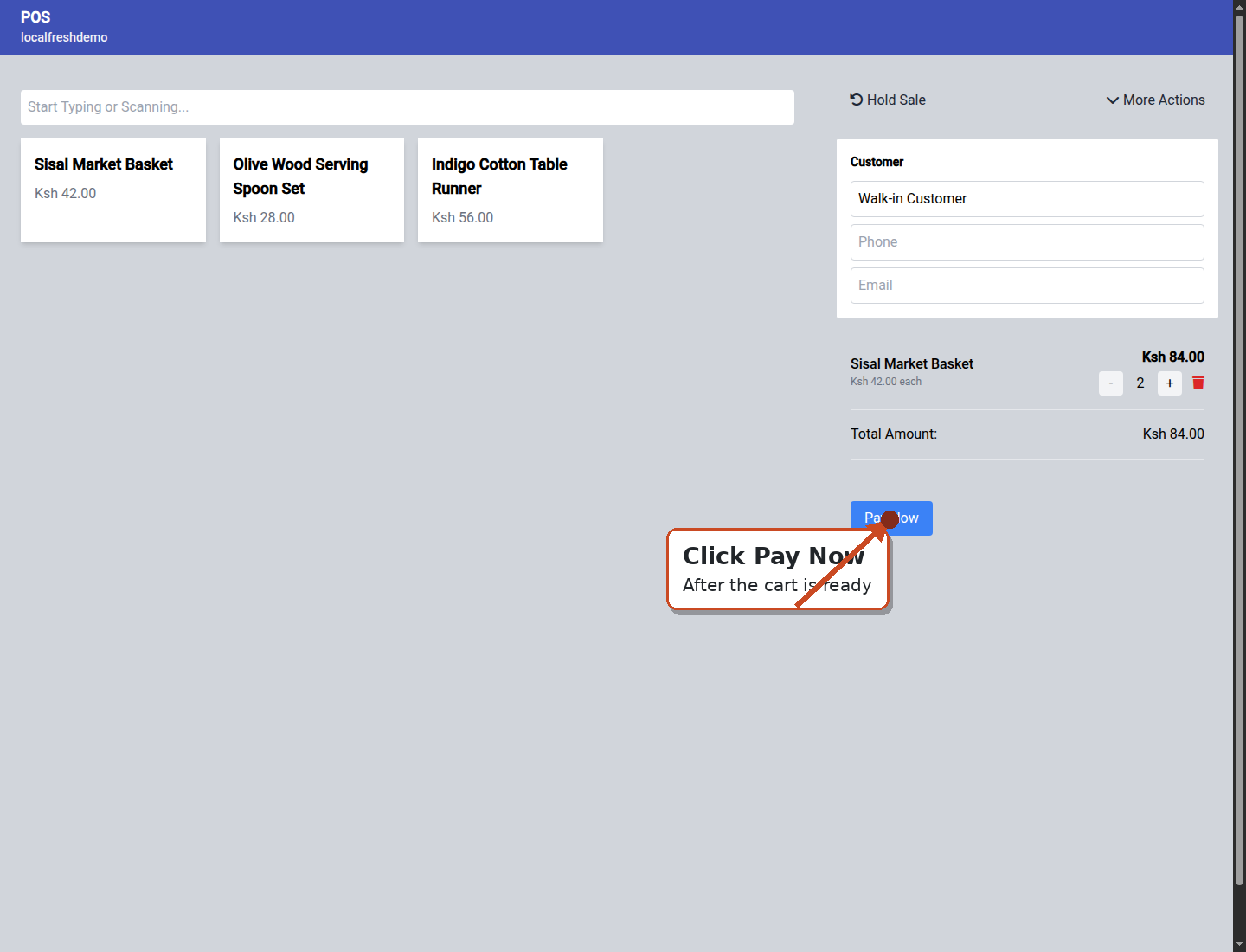The height and width of the screenshot is (952, 1246).
Task: Focus the Start Typing or Scanning search box
Action: coord(408,107)
